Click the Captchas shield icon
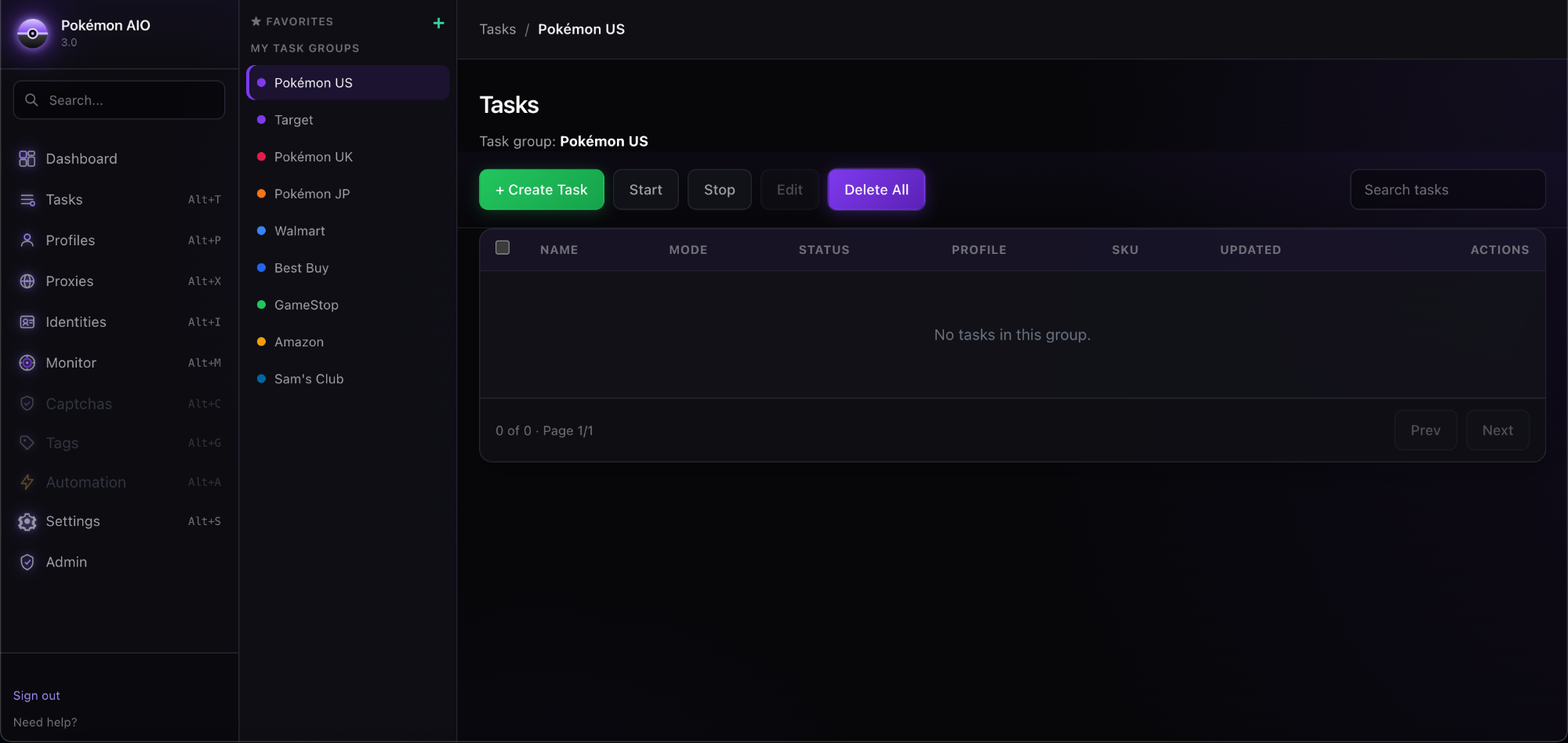This screenshot has width=1568, height=743. (x=27, y=404)
